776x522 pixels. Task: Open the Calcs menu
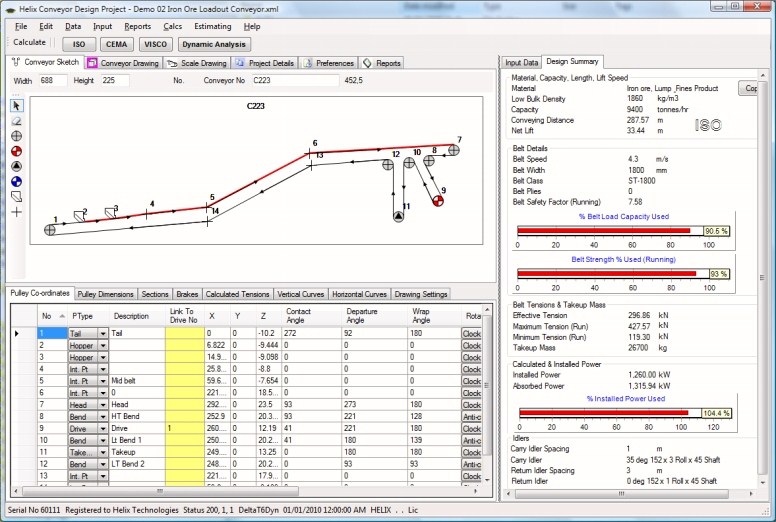click(171, 26)
